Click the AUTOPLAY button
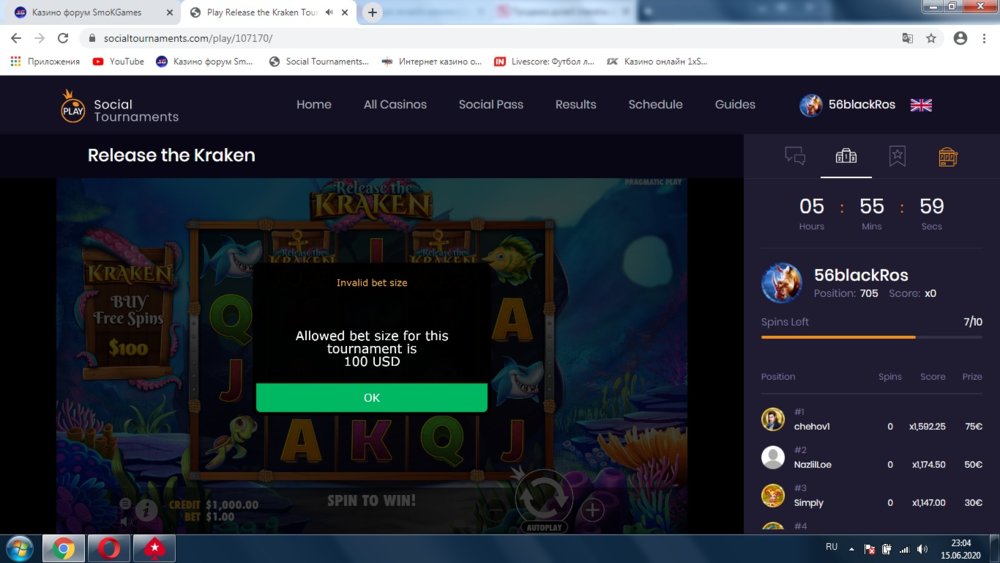 click(544, 528)
